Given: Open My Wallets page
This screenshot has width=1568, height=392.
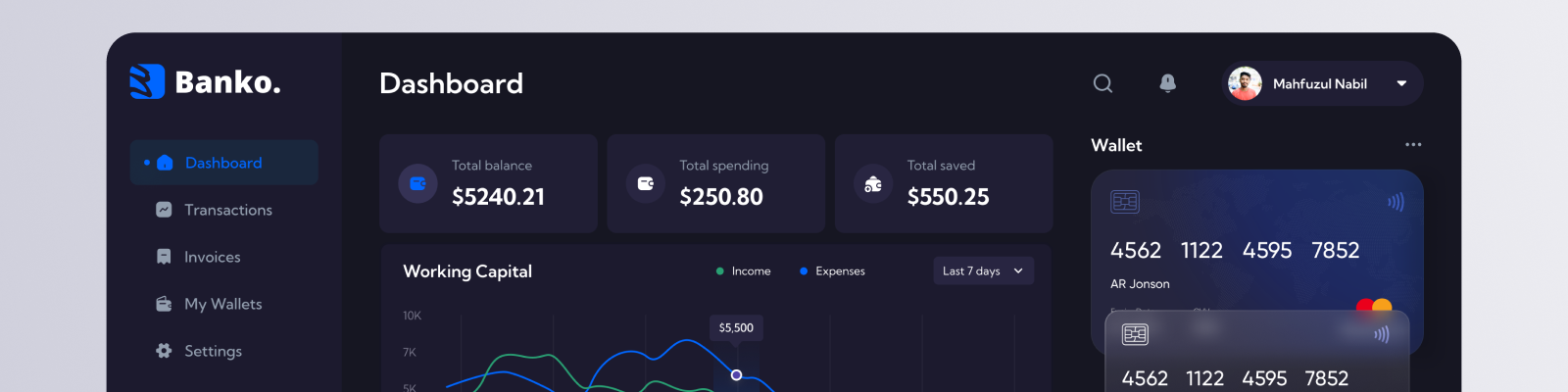Looking at the screenshot, I should click(x=222, y=304).
